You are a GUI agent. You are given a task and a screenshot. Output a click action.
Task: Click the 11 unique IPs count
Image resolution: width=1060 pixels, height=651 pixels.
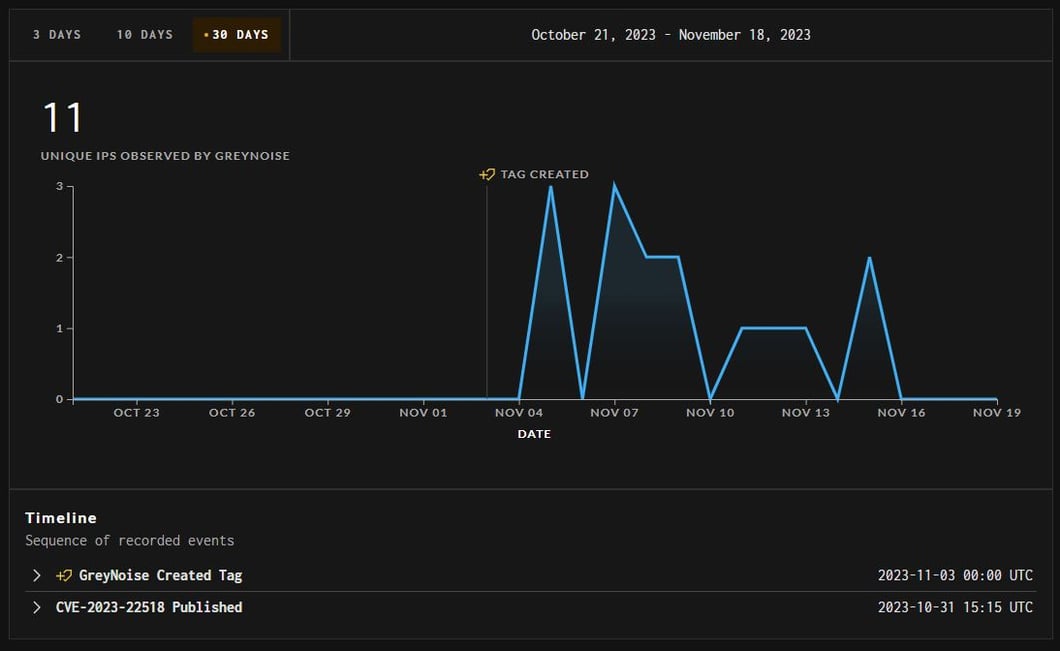tap(62, 118)
